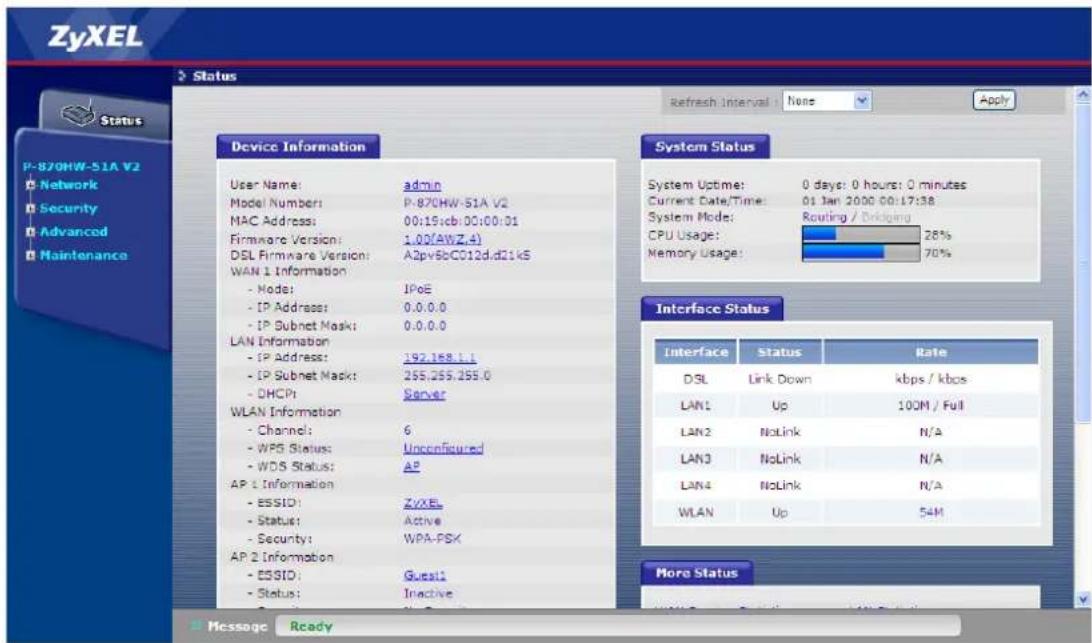This screenshot has width=1092, height=643.
Task: Open the Guest1 ESSID link
Action: pos(424,575)
